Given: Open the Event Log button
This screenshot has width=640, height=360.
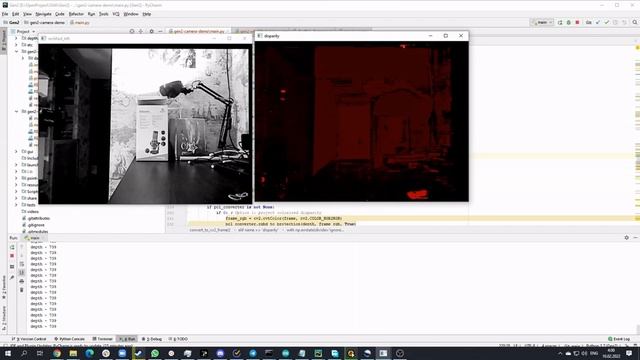Looking at the screenshot, I should tap(619, 339).
